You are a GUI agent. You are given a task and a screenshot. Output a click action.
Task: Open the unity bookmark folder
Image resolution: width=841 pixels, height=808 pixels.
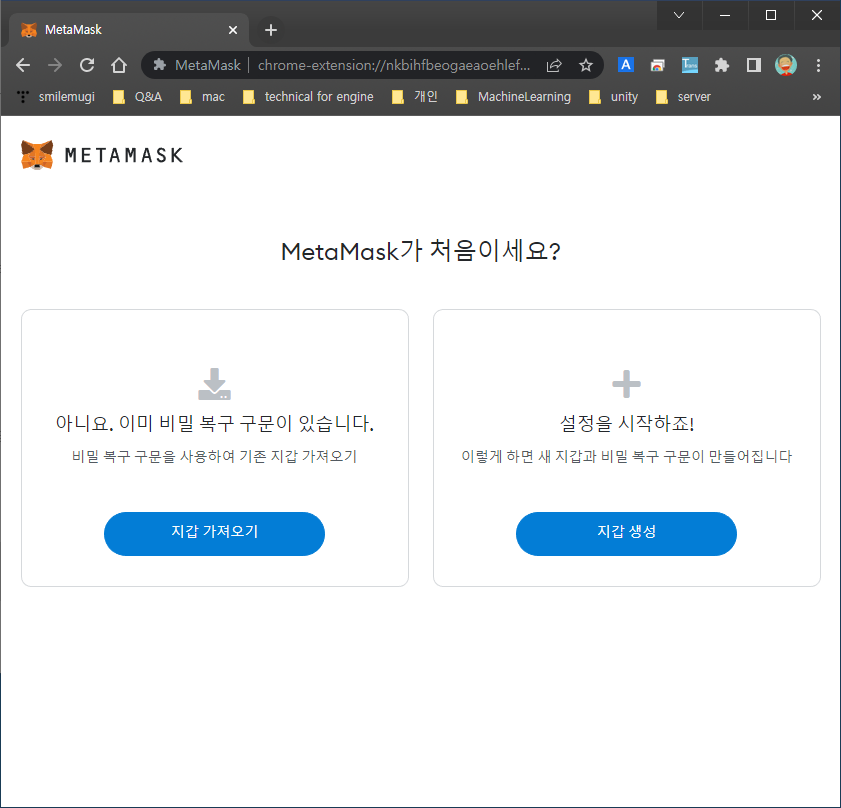[614, 97]
